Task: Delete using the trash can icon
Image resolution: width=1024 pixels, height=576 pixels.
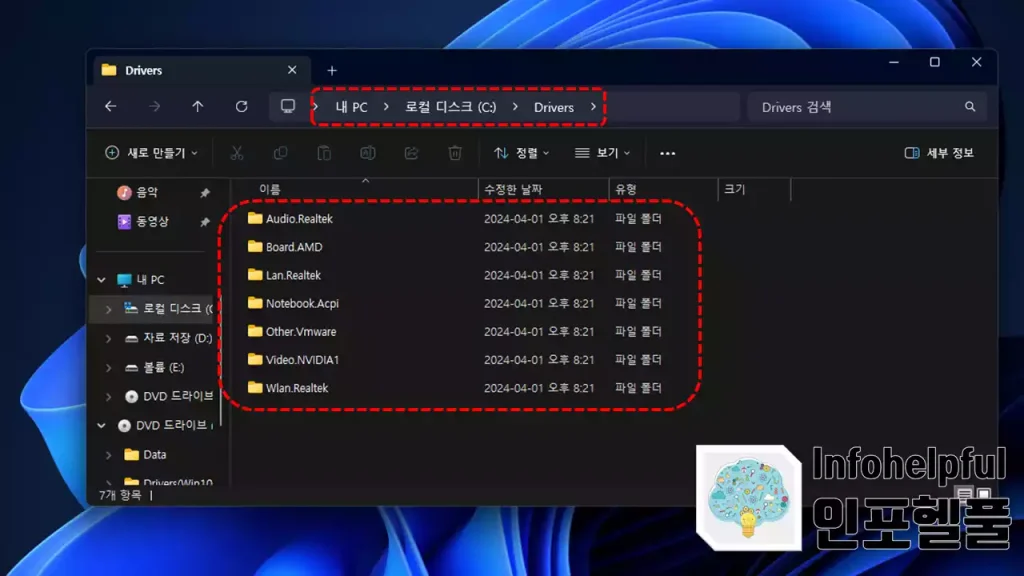Action: 455,153
